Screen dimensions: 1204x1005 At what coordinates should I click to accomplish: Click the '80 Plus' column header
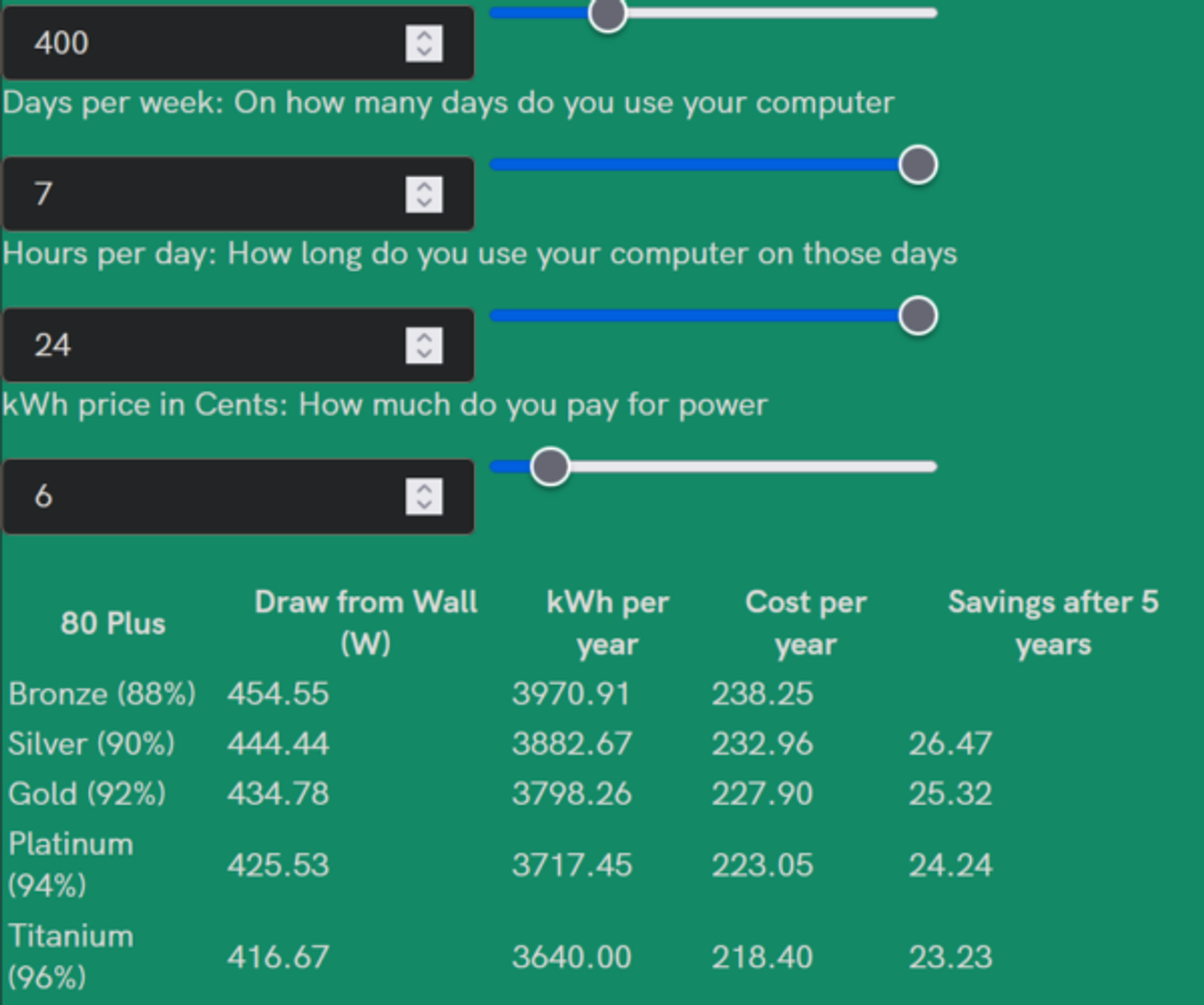[x=113, y=624]
